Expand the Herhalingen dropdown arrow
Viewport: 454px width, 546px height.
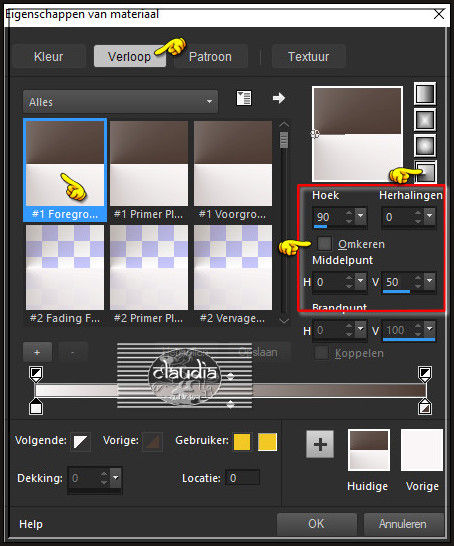pyautogui.click(x=430, y=216)
